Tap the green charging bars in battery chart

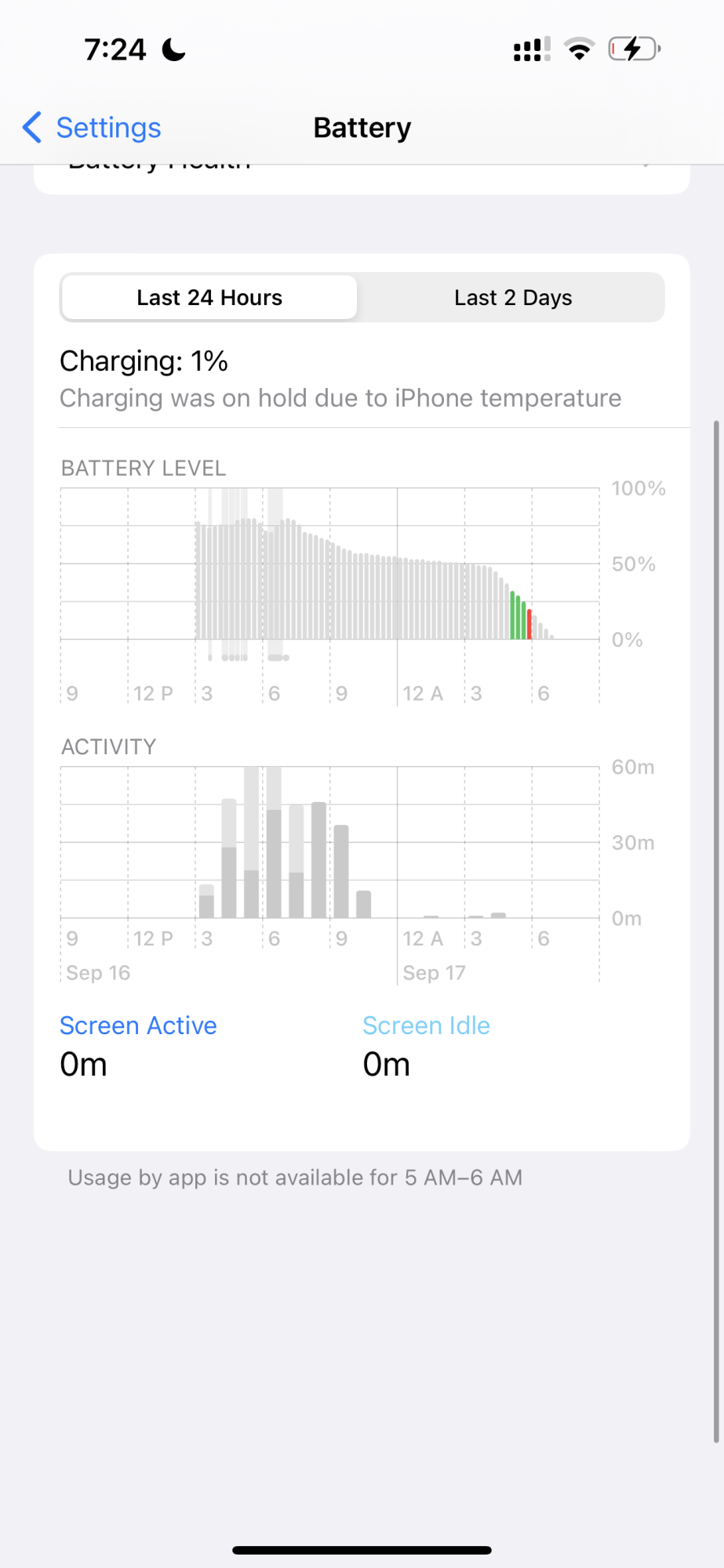click(x=518, y=617)
